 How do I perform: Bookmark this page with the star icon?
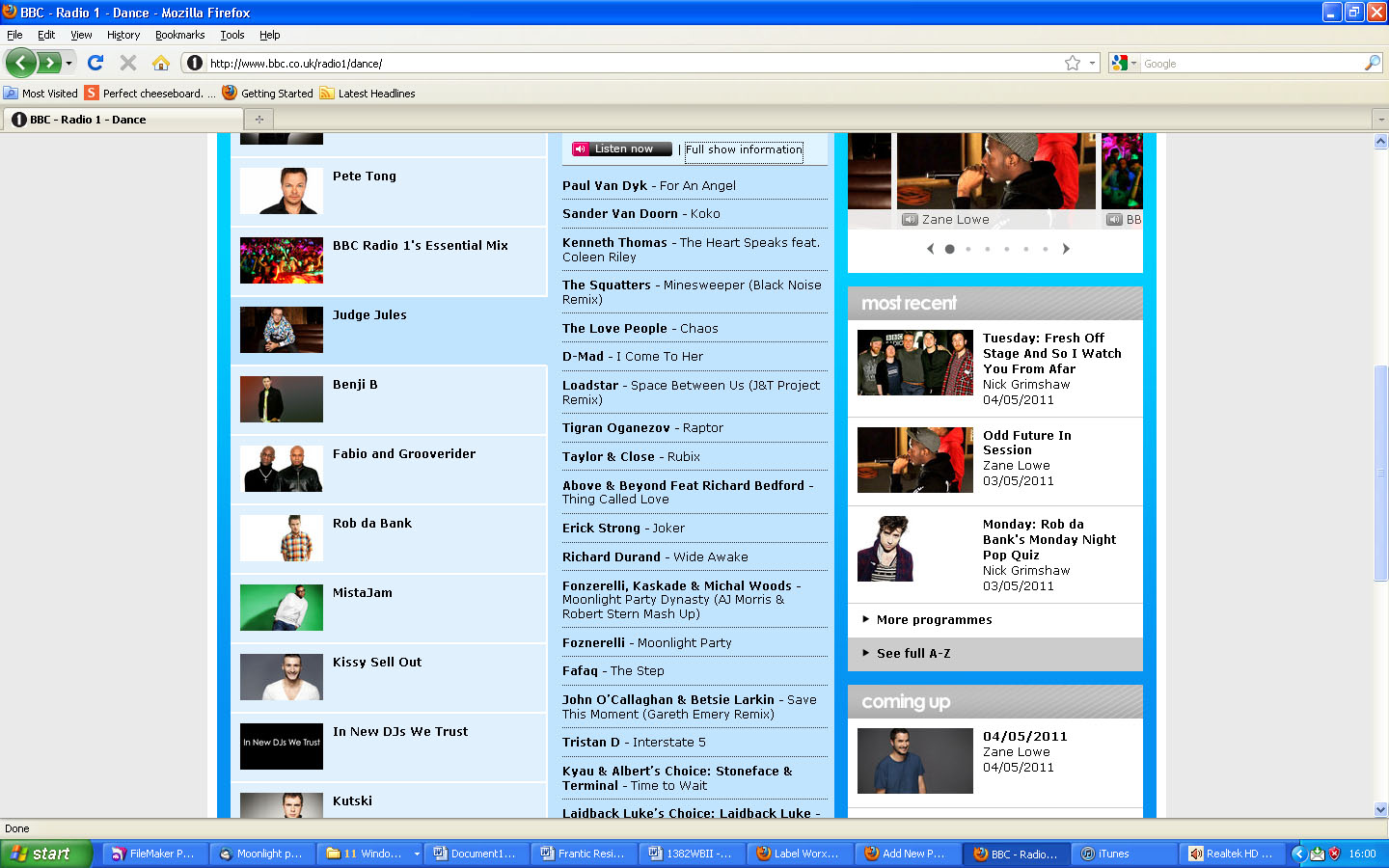pyautogui.click(x=1072, y=64)
